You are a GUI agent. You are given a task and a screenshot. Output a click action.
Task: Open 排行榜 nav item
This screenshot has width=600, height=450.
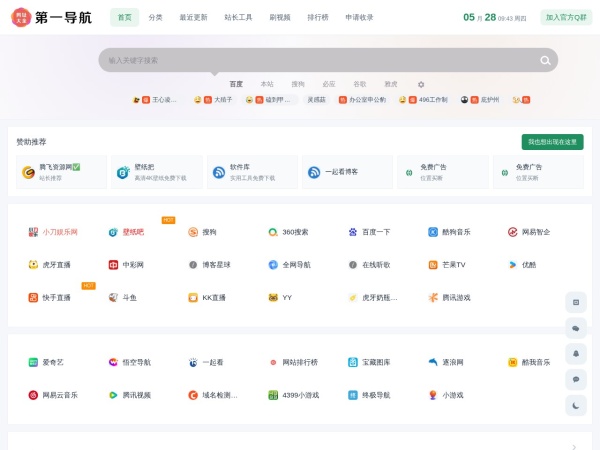pos(318,17)
